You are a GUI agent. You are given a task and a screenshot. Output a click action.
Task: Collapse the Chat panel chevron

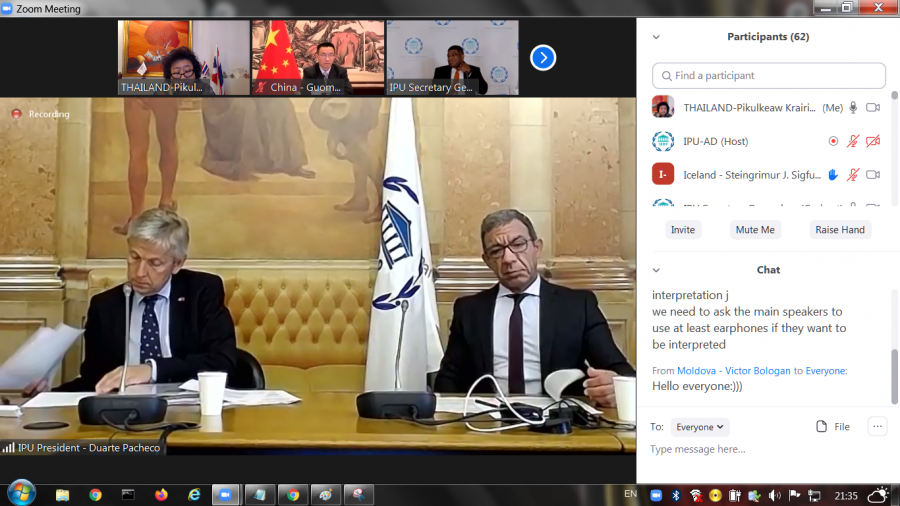[x=657, y=270]
